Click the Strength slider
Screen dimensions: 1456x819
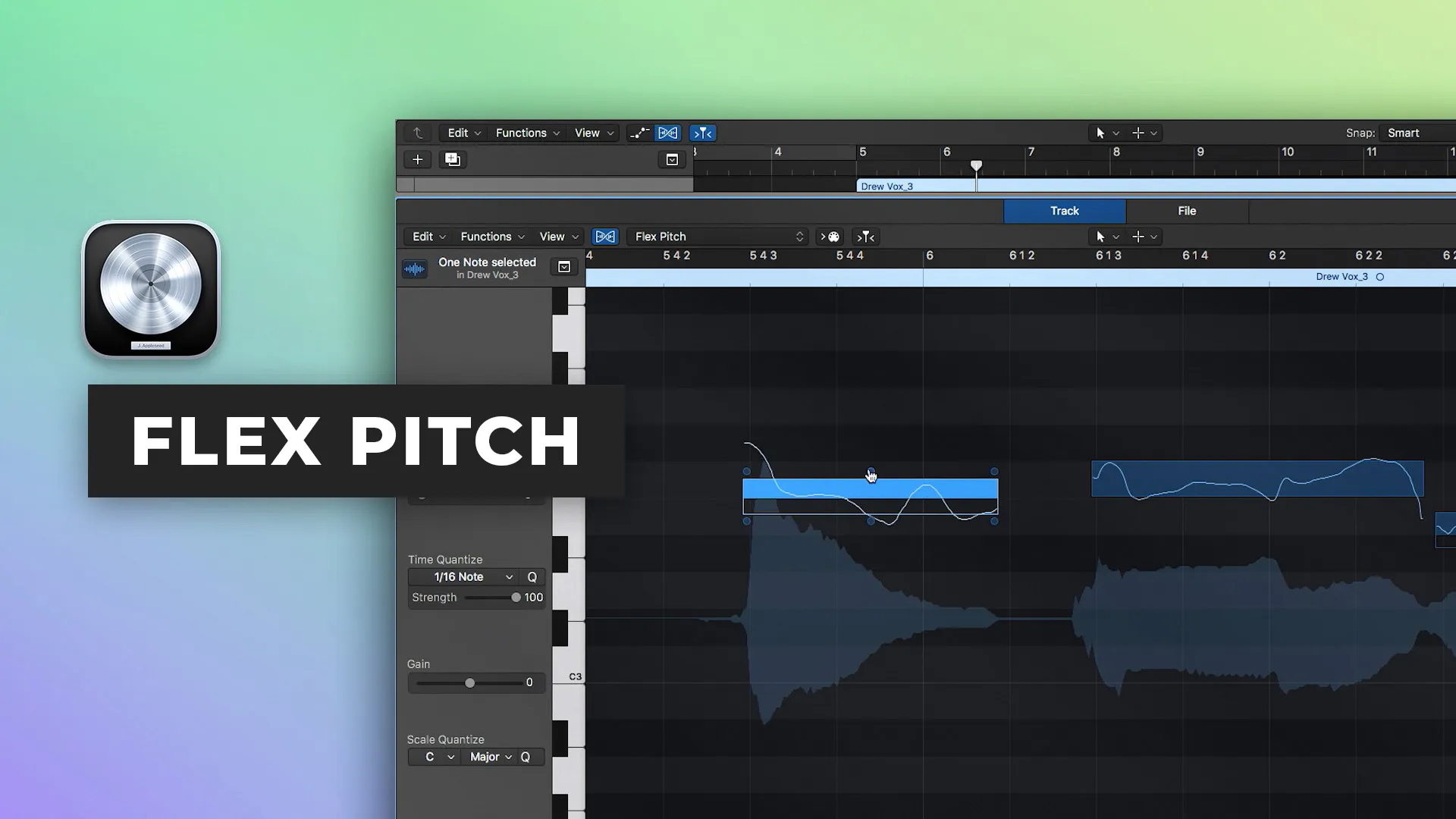pos(491,598)
